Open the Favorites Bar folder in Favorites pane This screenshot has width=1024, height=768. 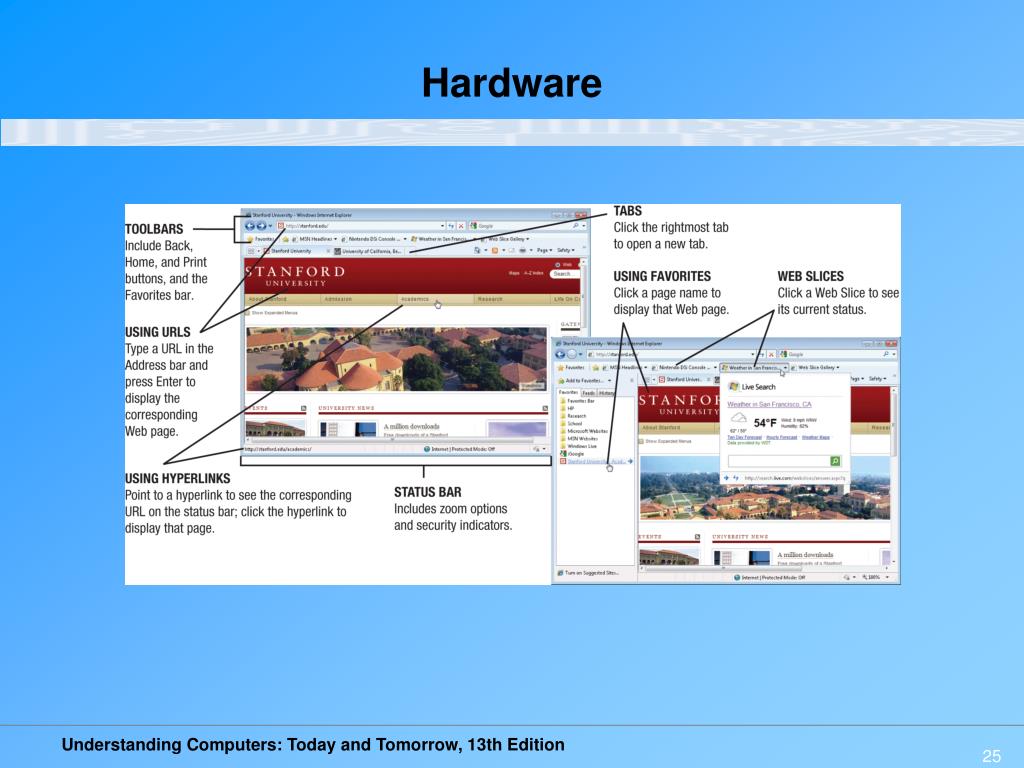click(577, 401)
